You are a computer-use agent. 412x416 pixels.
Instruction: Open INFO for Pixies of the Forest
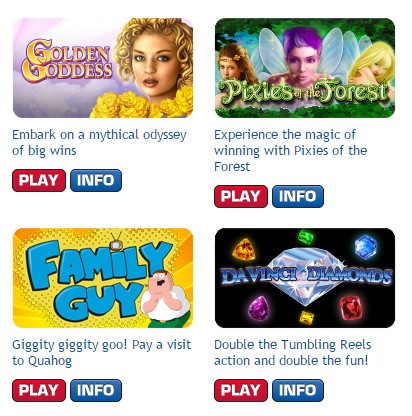[x=298, y=196]
